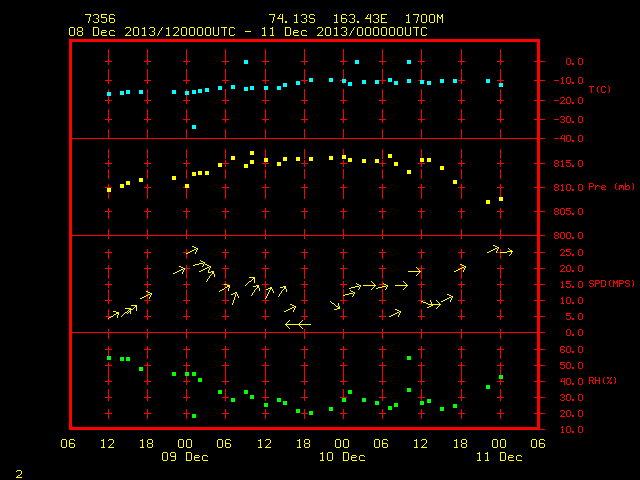This screenshot has width=640, height=480.
Task: Click the page number 2 at bottom-left
Action: click(x=19, y=474)
